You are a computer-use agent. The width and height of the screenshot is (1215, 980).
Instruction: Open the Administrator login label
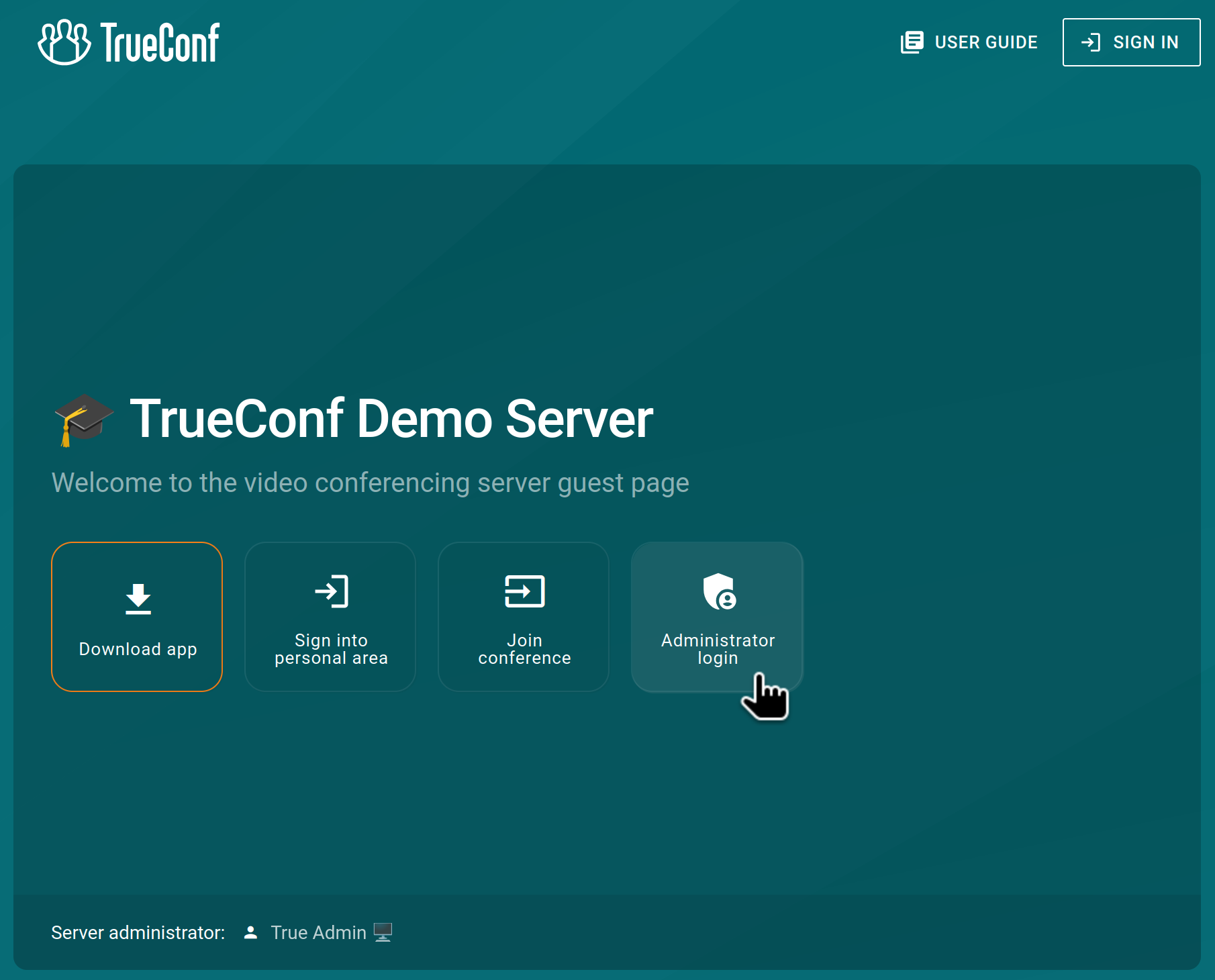[718, 649]
